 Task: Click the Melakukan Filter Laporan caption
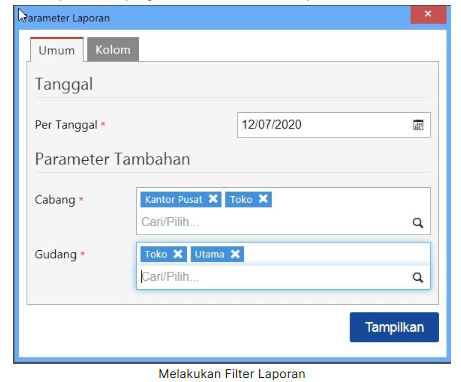[232, 374]
